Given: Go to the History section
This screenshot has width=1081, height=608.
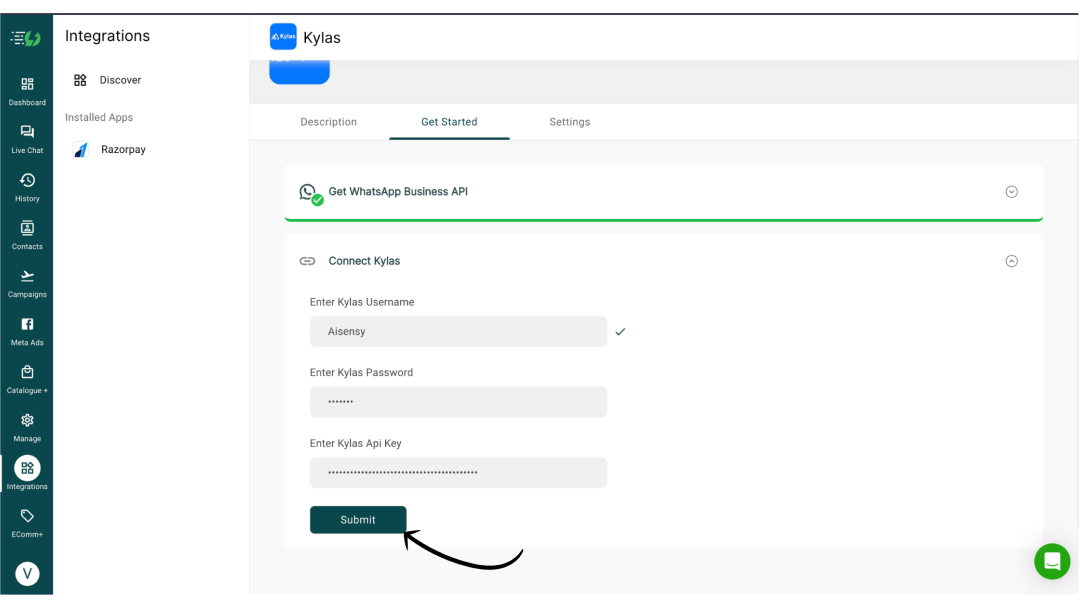Looking at the screenshot, I should 27,188.
